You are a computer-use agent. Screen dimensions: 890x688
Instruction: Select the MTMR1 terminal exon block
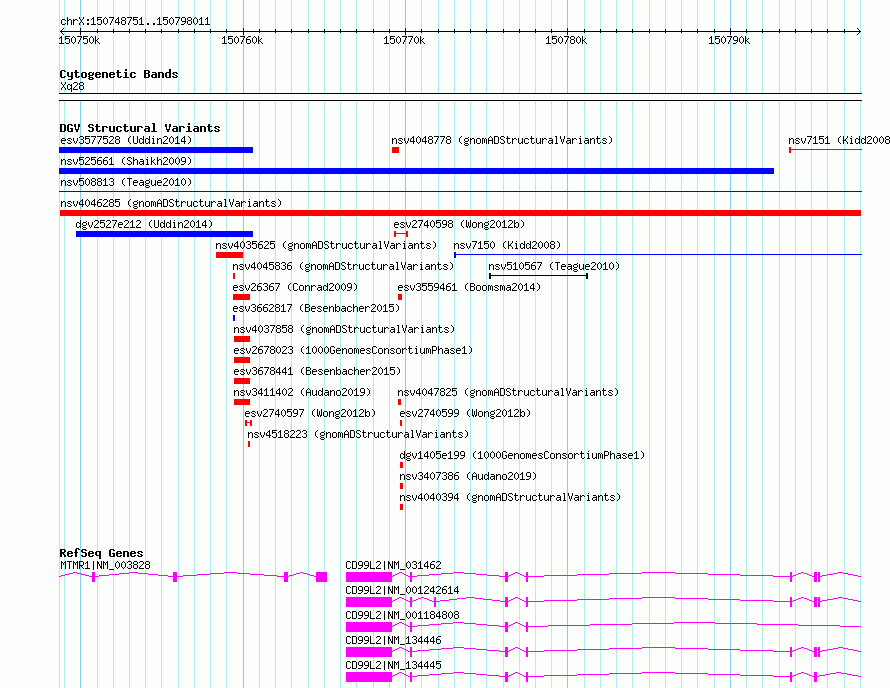[321, 577]
